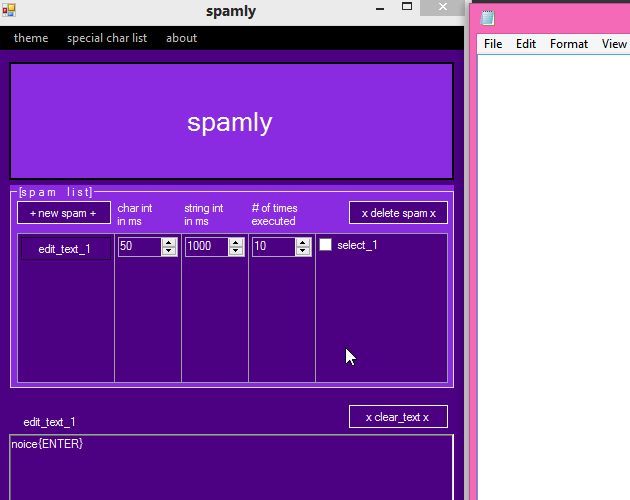This screenshot has width=630, height=500.
Task: Click the 'char int in ms' label
Action: tap(135, 215)
